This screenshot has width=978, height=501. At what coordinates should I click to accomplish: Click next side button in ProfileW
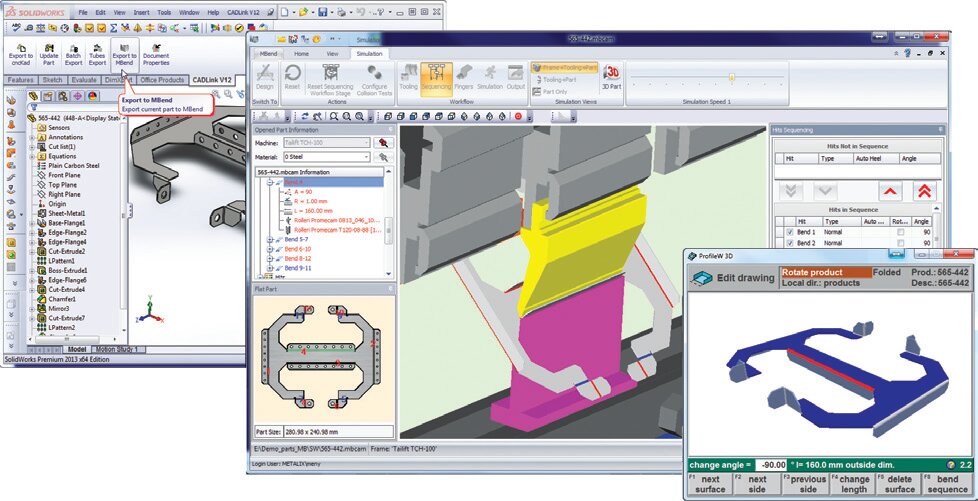[x=757, y=484]
